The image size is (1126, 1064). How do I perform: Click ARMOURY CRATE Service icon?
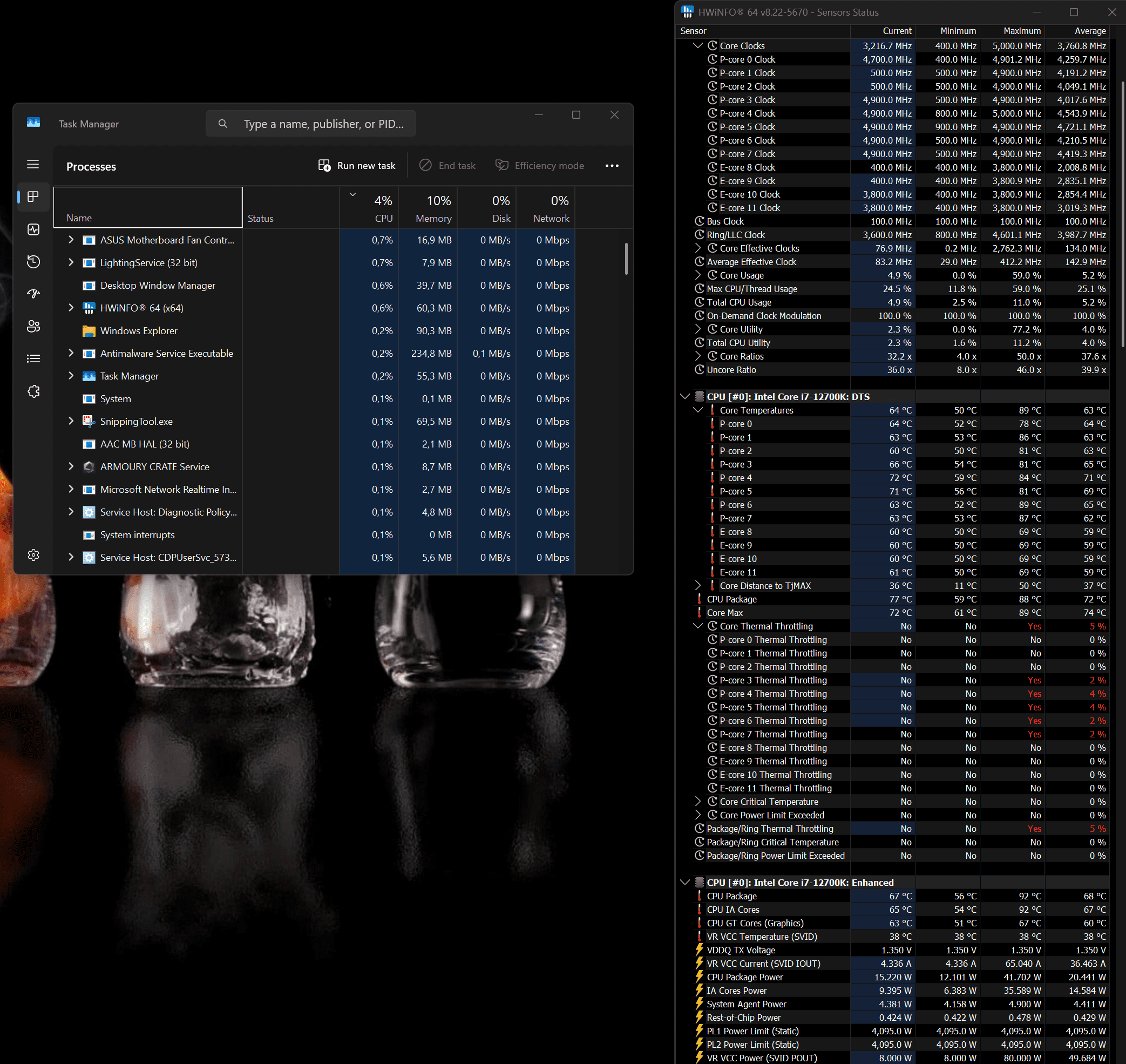point(89,467)
